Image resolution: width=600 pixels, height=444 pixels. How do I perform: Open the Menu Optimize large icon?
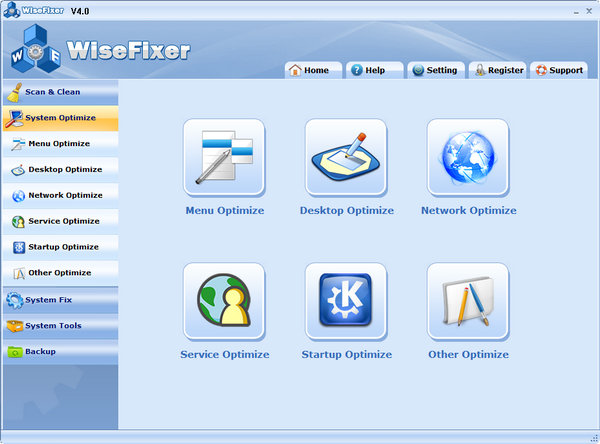pyautogui.click(x=224, y=157)
